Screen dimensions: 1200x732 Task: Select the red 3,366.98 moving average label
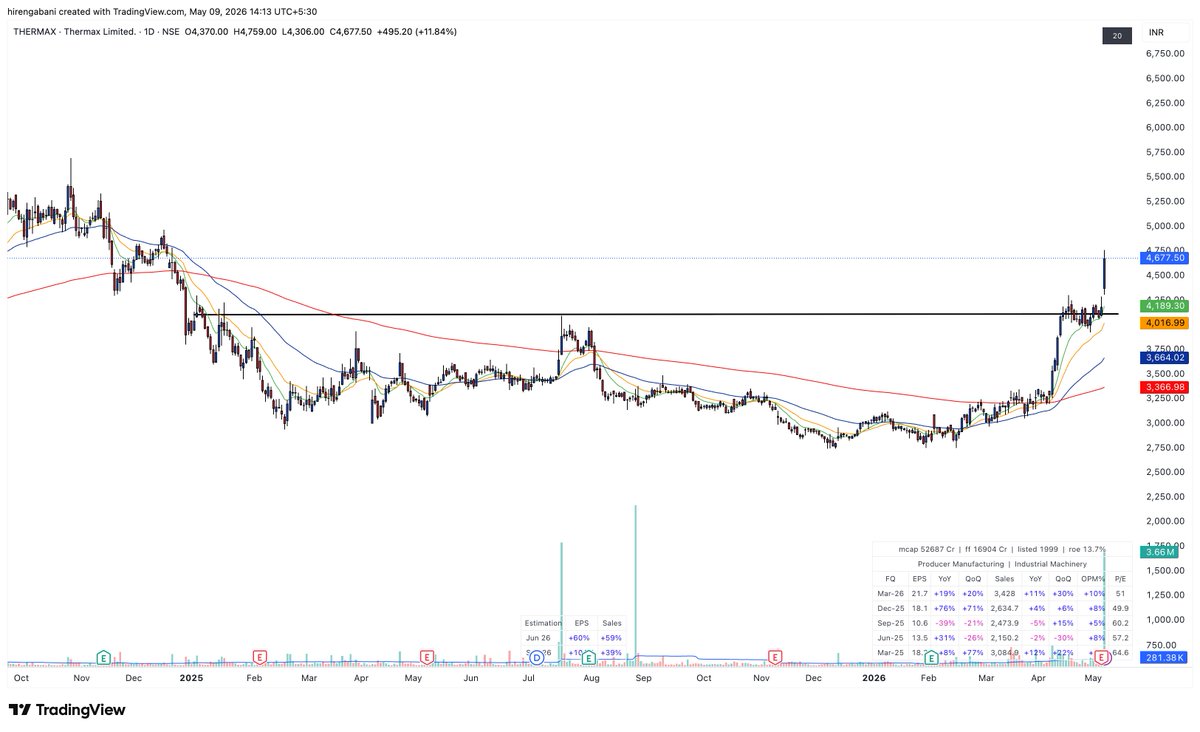coord(1165,386)
